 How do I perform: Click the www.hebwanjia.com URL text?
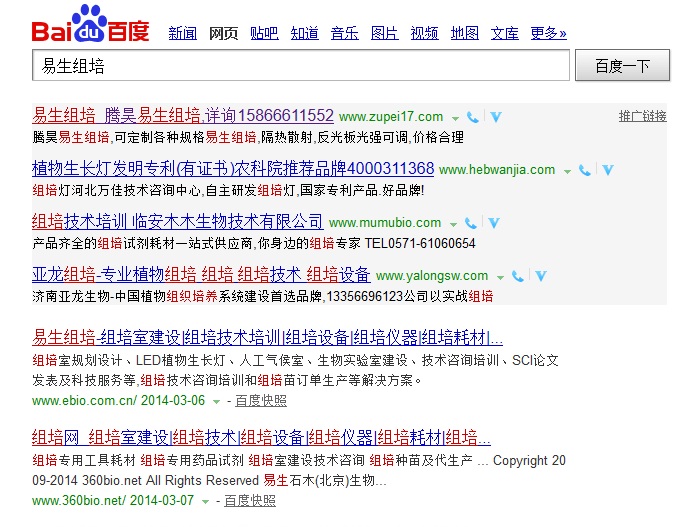tap(497, 170)
